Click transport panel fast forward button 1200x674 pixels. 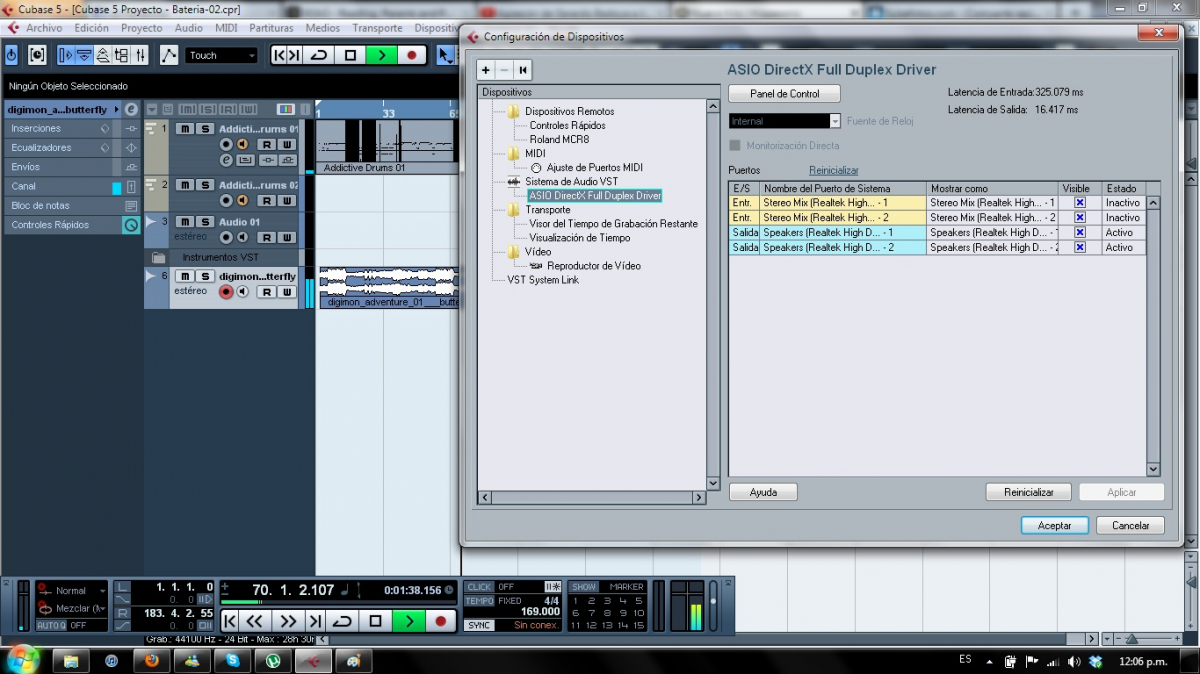[x=288, y=621]
